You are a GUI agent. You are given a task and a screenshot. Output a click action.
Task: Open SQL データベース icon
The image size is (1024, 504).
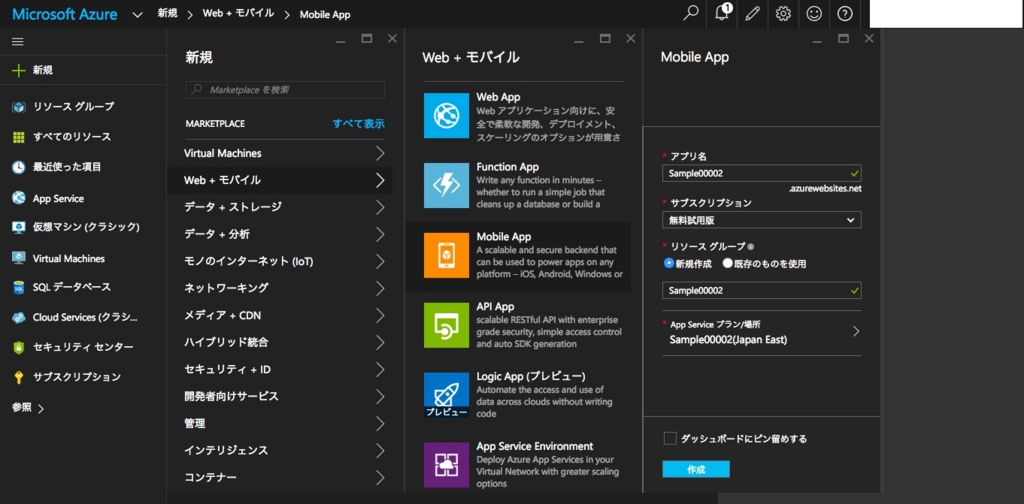point(19,287)
